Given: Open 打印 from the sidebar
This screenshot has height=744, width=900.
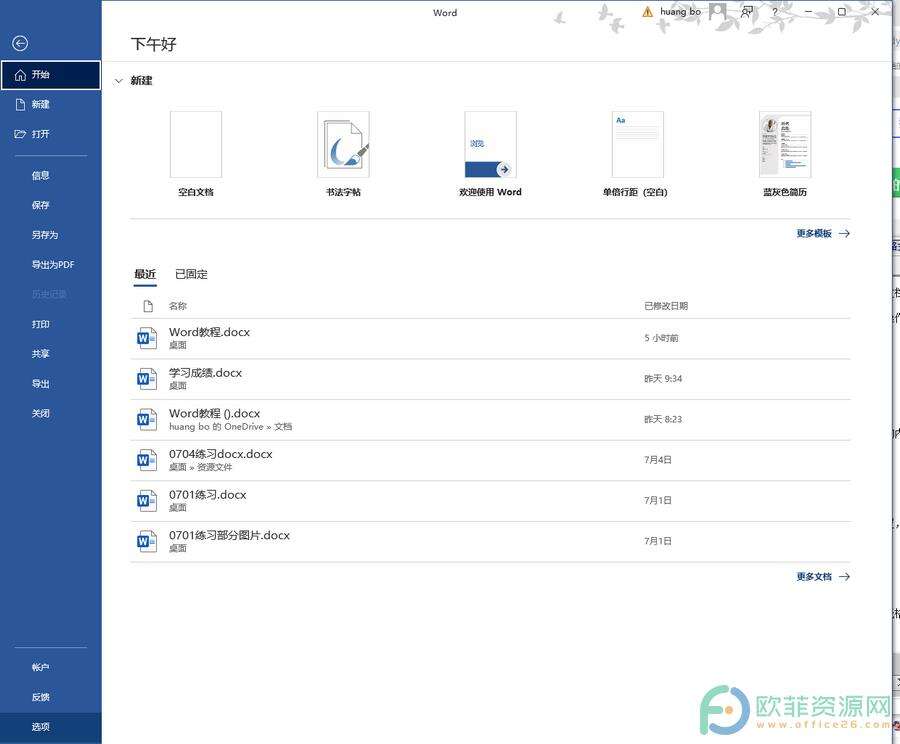Looking at the screenshot, I should [x=51, y=324].
